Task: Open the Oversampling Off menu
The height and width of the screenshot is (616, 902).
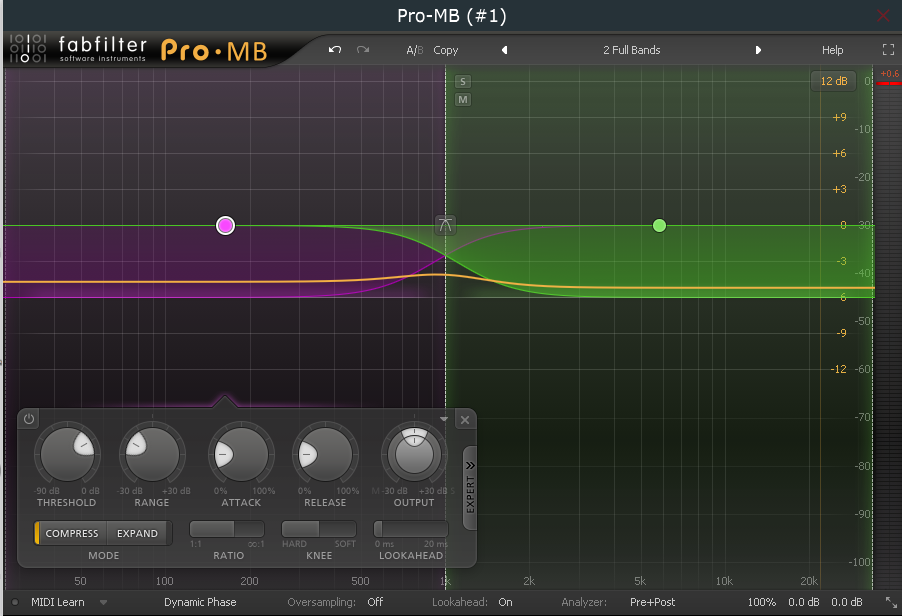Action: [x=375, y=602]
